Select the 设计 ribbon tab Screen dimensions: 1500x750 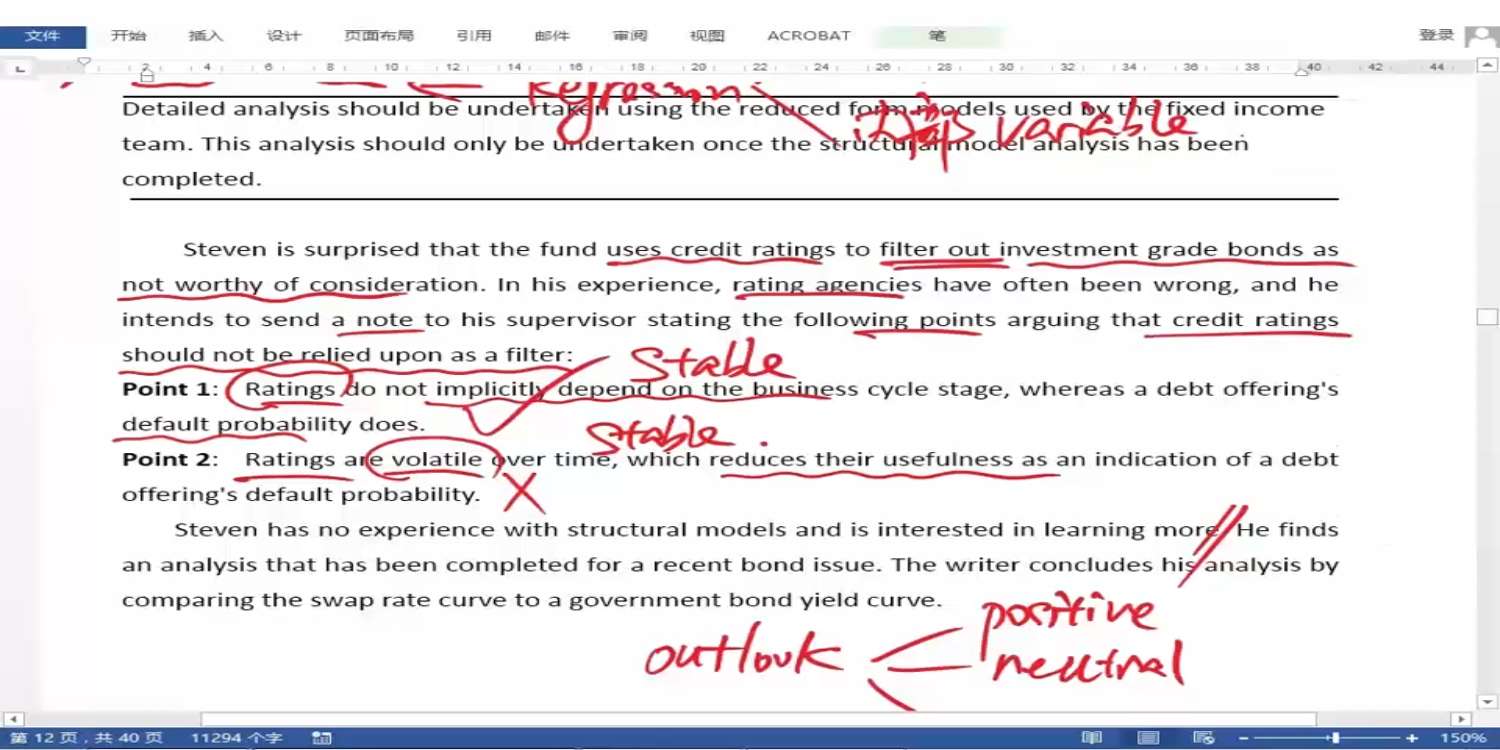[x=284, y=36]
